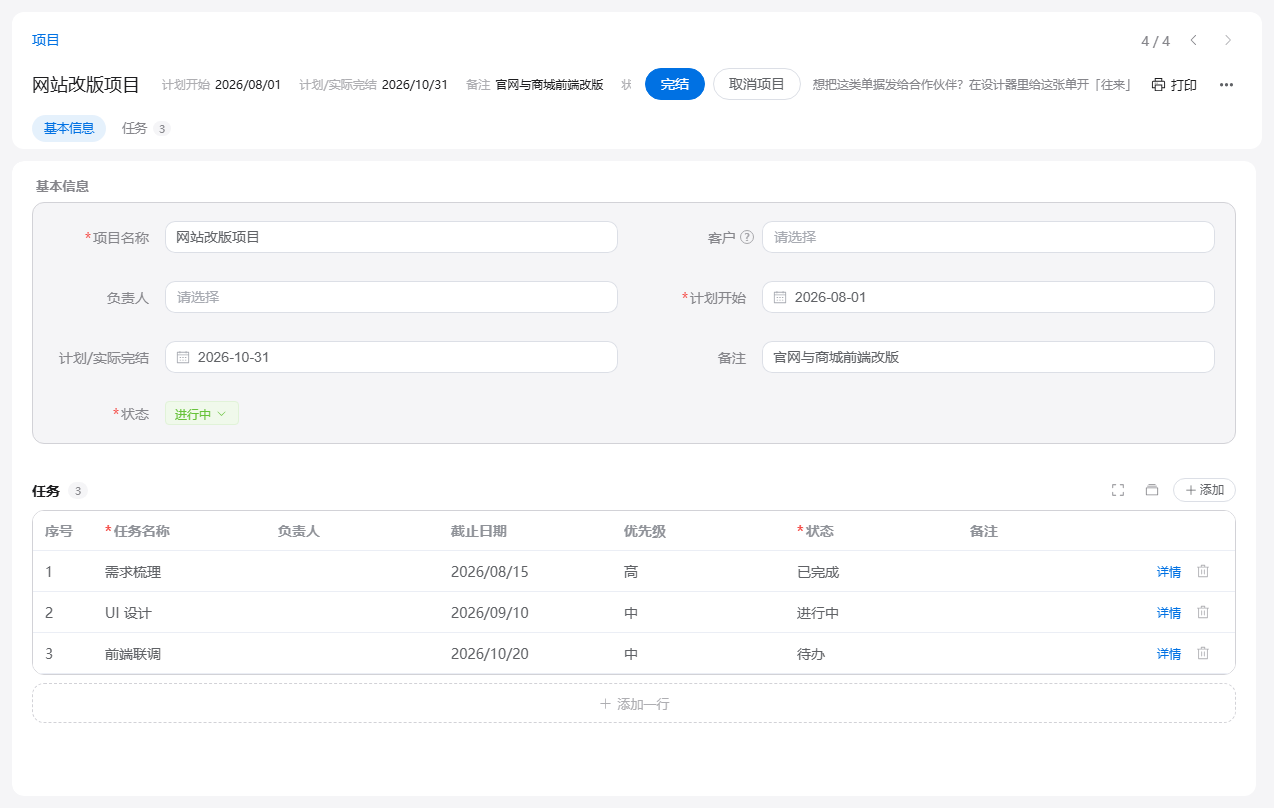Click the stacked-layers icon beside 添加
Image resolution: width=1274 pixels, height=808 pixels.
1152,490
